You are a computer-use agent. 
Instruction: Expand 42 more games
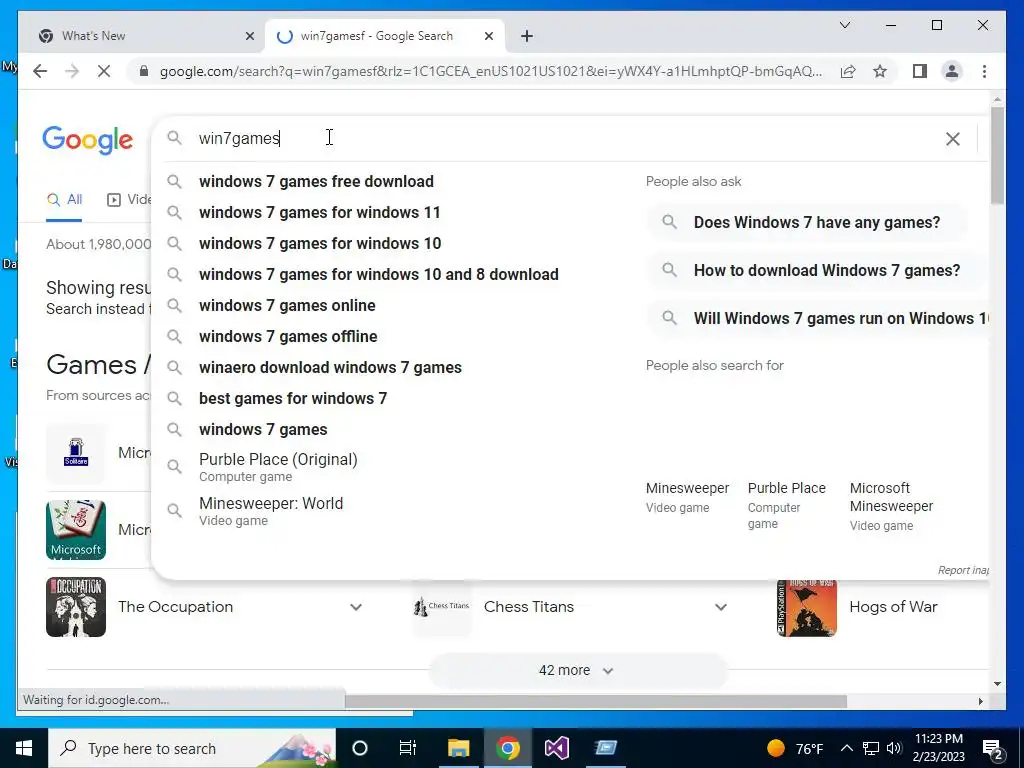coord(577,671)
